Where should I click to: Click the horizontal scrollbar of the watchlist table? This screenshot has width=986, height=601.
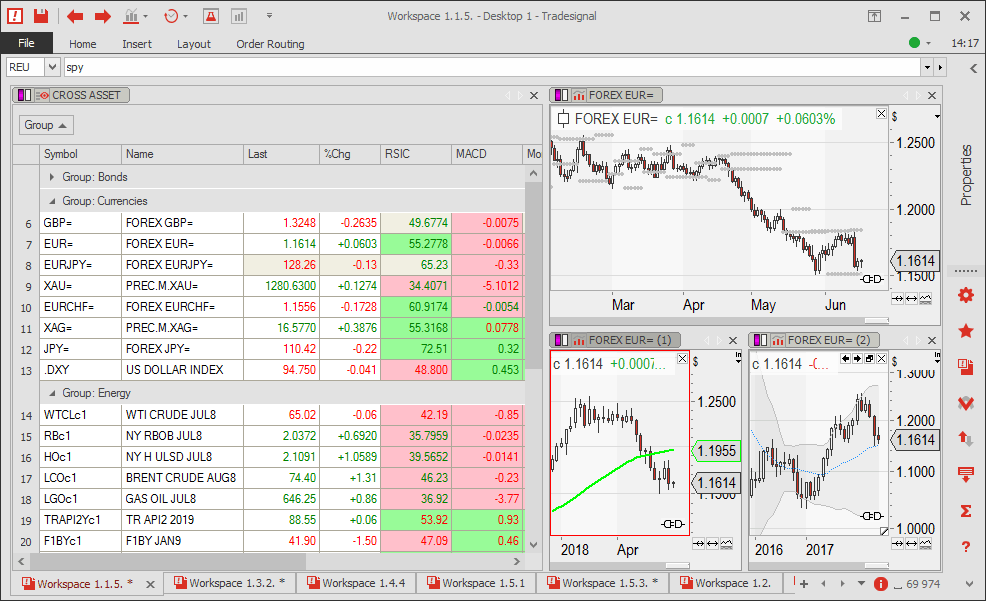click(168, 561)
